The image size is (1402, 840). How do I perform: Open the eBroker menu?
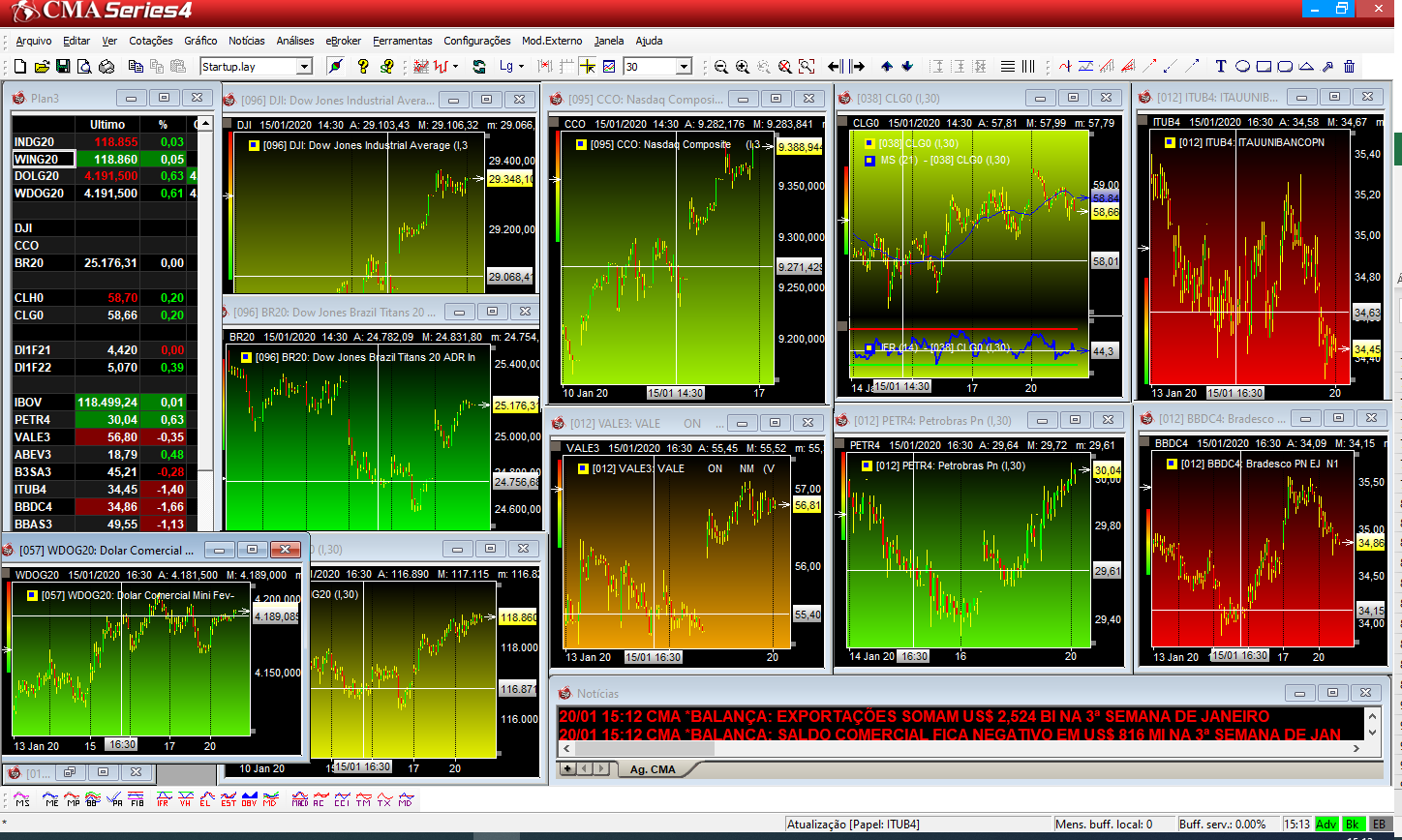coord(344,41)
